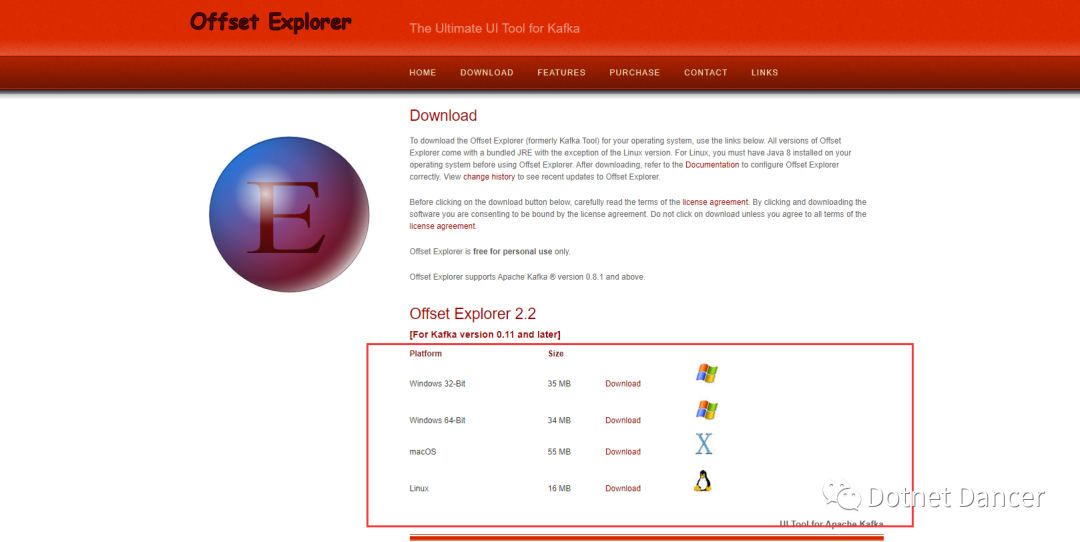Download the macOS version
1080x542 pixels.
click(623, 452)
